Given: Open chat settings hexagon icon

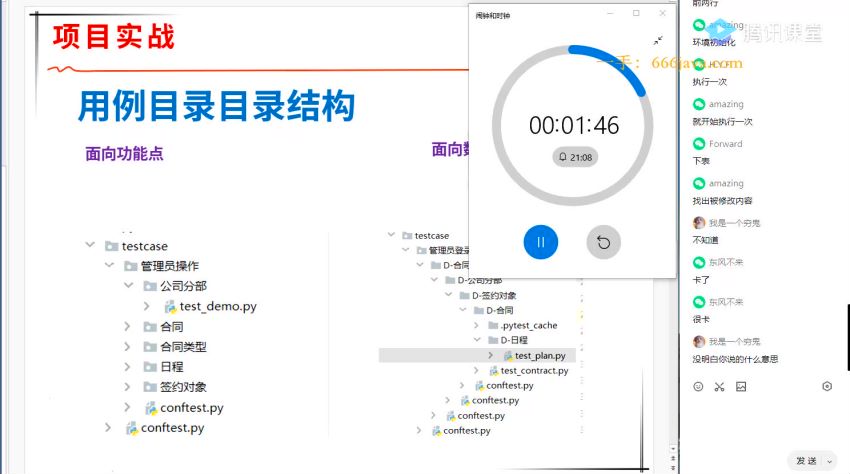Looking at the screenshot, I should (827, 386).
